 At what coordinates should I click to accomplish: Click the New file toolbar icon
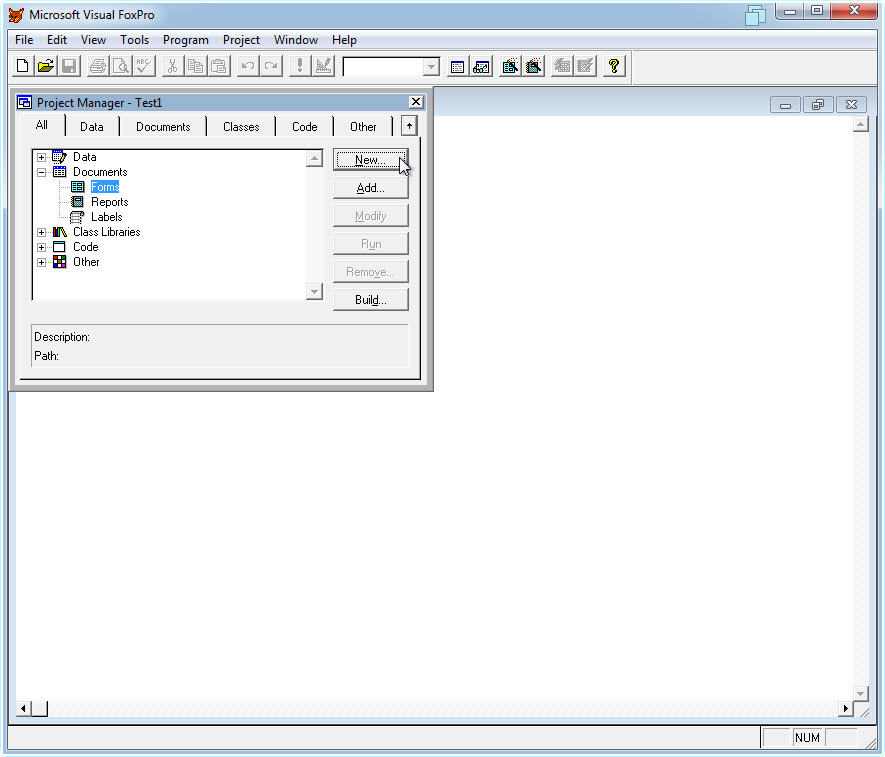click(x=23, y=66)
